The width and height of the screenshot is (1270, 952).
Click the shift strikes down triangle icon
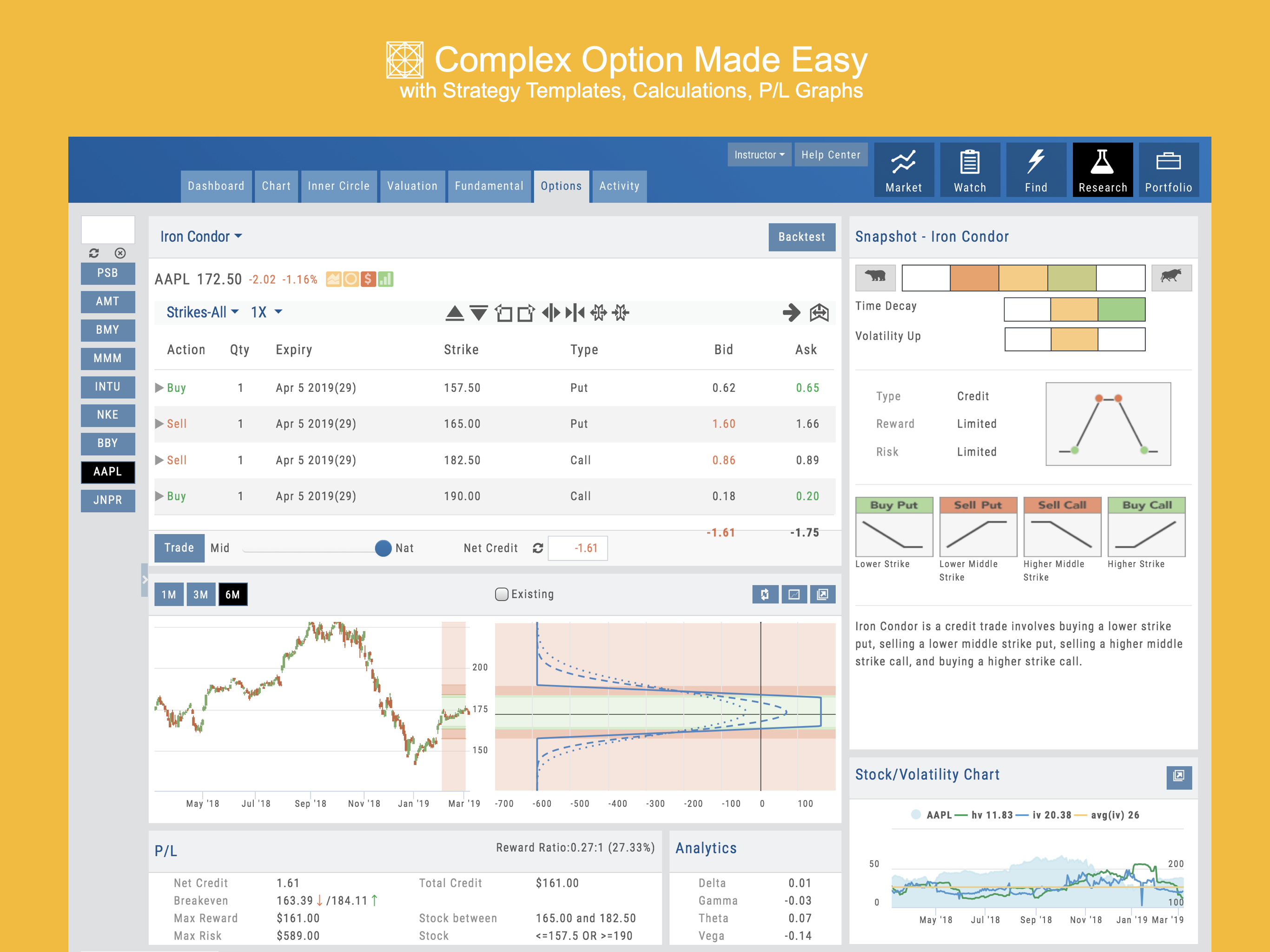478,313
